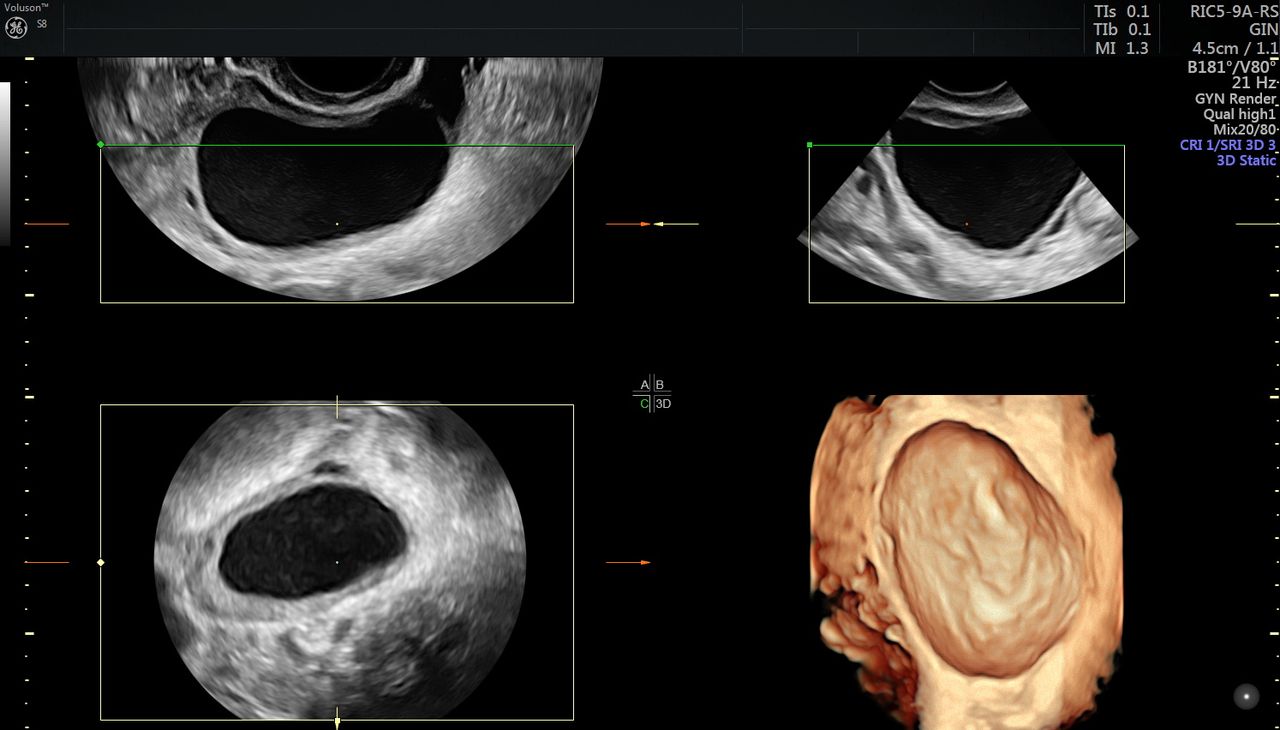This screenshot has width=1280, height=730.
Task: Click the RIC5-9A-RS probe name
Action: pos(1233,12)
